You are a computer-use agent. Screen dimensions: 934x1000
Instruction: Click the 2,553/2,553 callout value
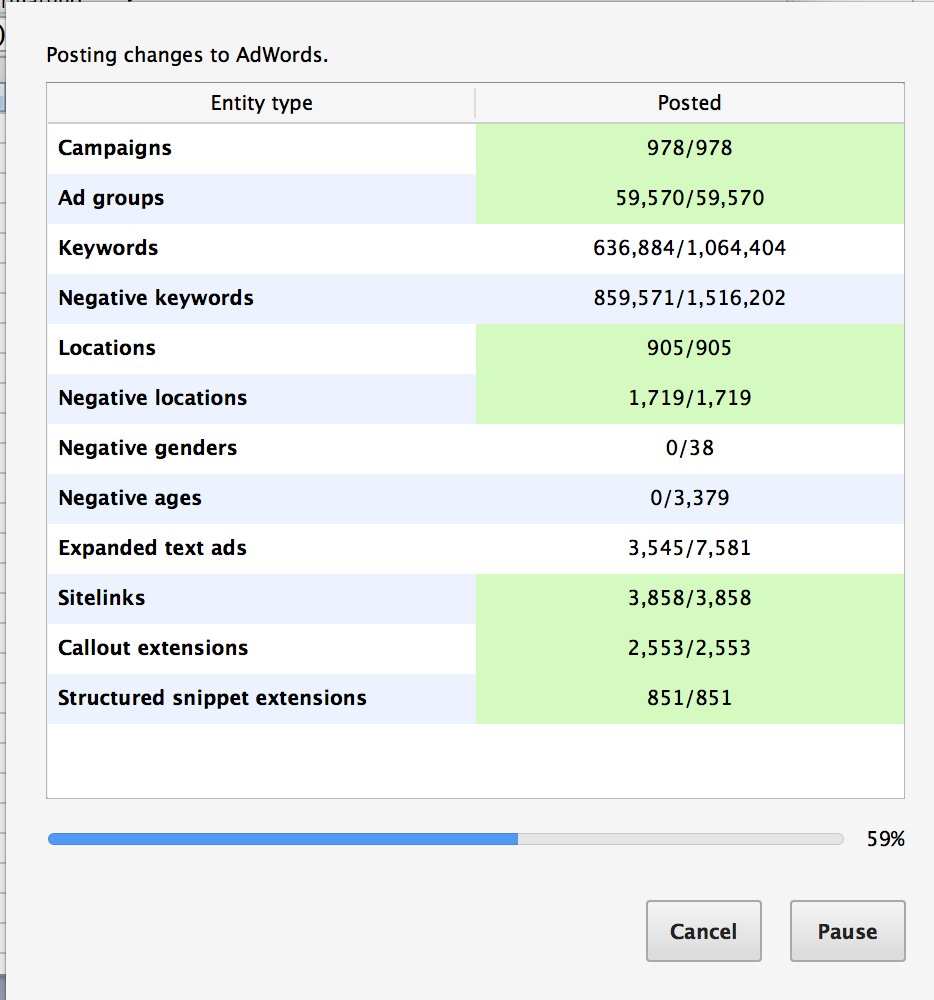tap(689, 648)
